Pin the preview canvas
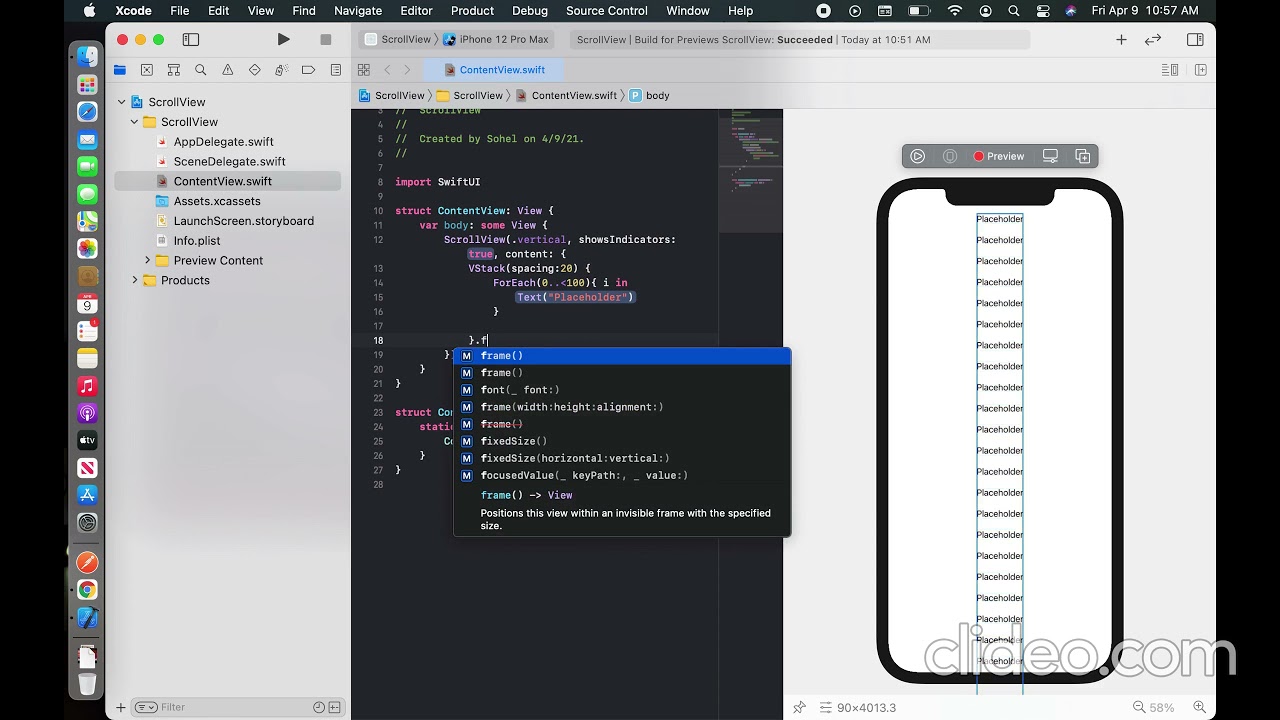Image resolution: width=1280 pixels, height=720 pixels. click(x=799, y=707)
